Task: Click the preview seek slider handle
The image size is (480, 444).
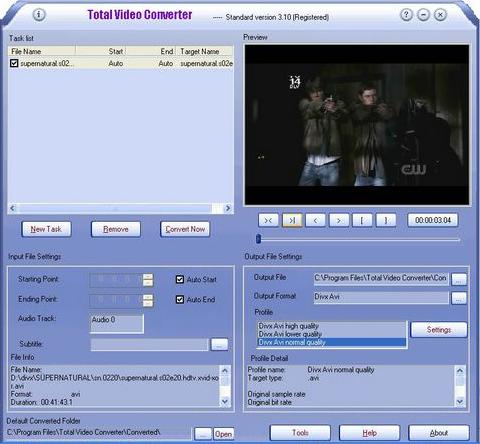Action: click(258, 239)
